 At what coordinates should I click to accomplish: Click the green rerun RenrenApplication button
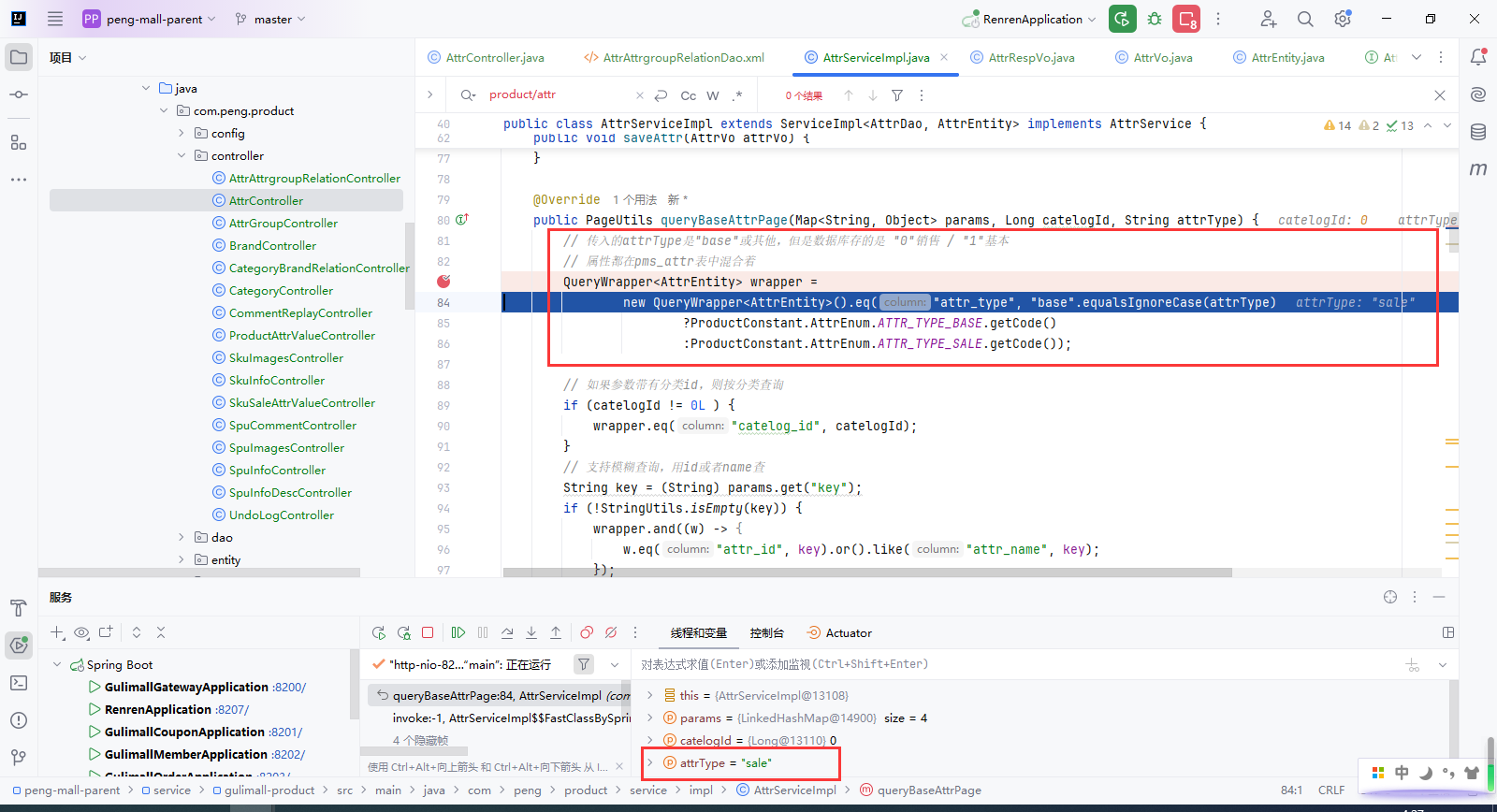coord(1122,19)
